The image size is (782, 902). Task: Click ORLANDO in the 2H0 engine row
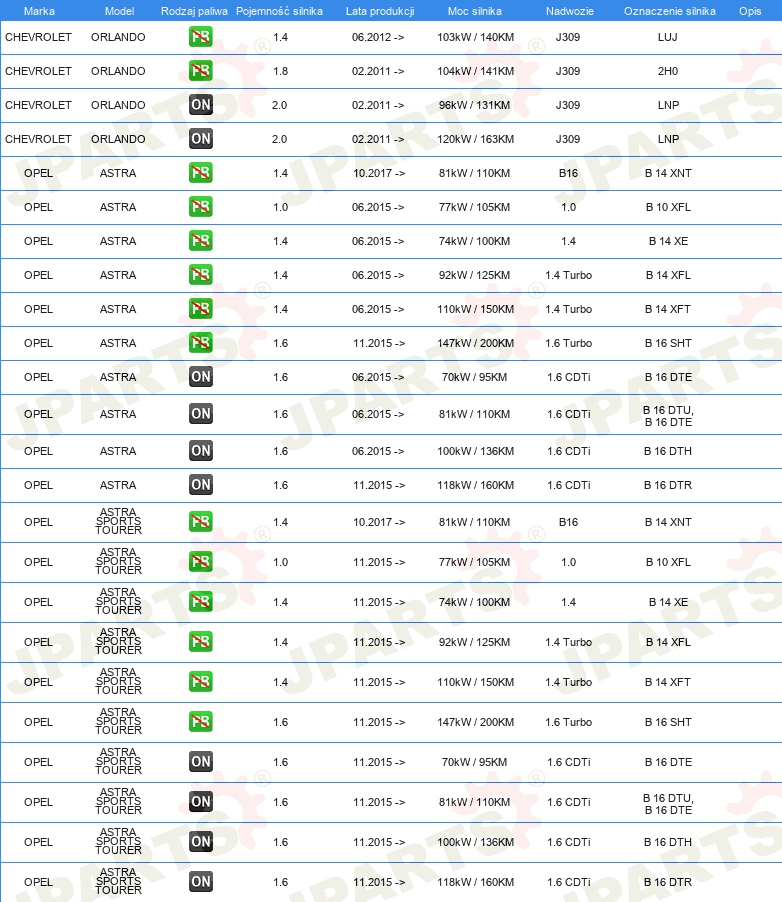pyautogui.click(x=118, y=71)
